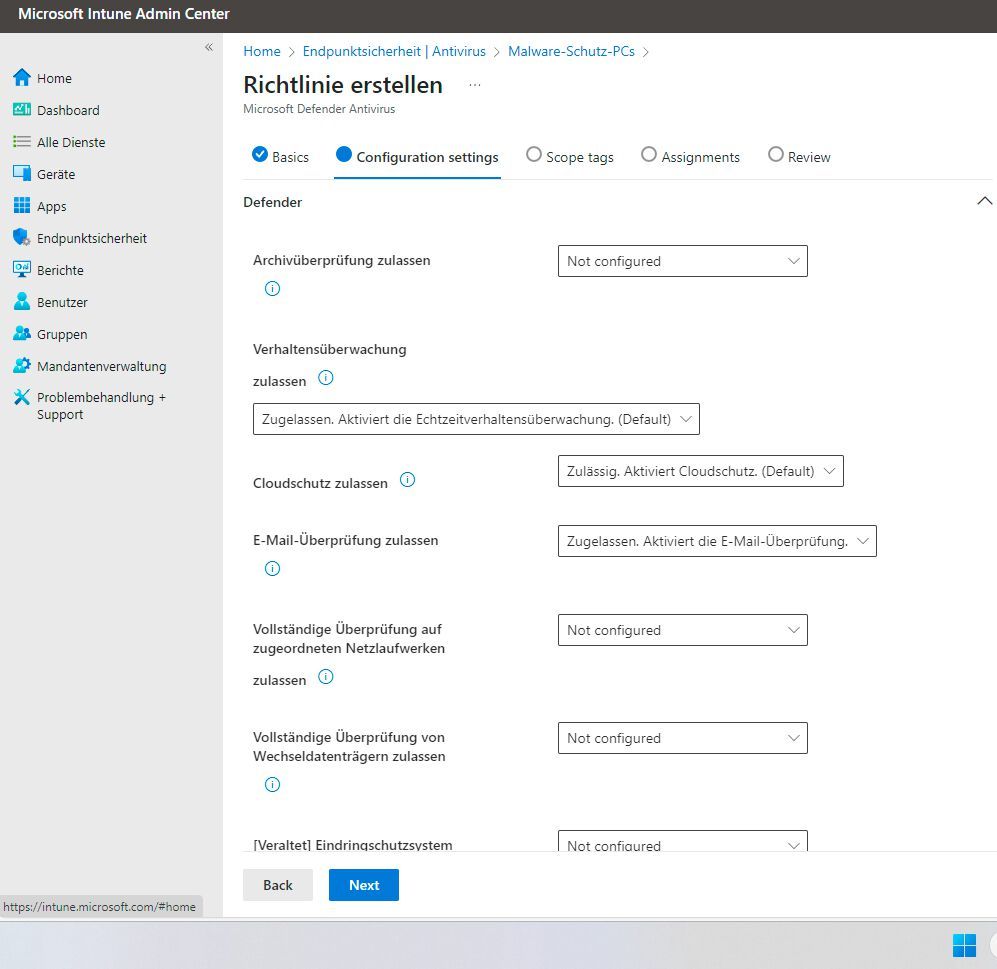
Task: Open the info tooltip beside Cloudschutz zulassen
Action: click(x=407, y=480)
